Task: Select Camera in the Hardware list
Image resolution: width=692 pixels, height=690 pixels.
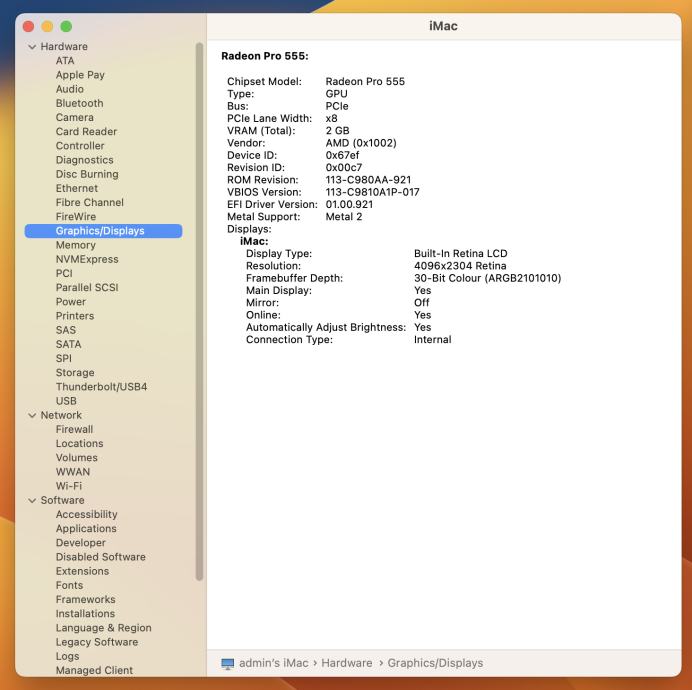Action: pyautogui.click(x=75, y=117)
